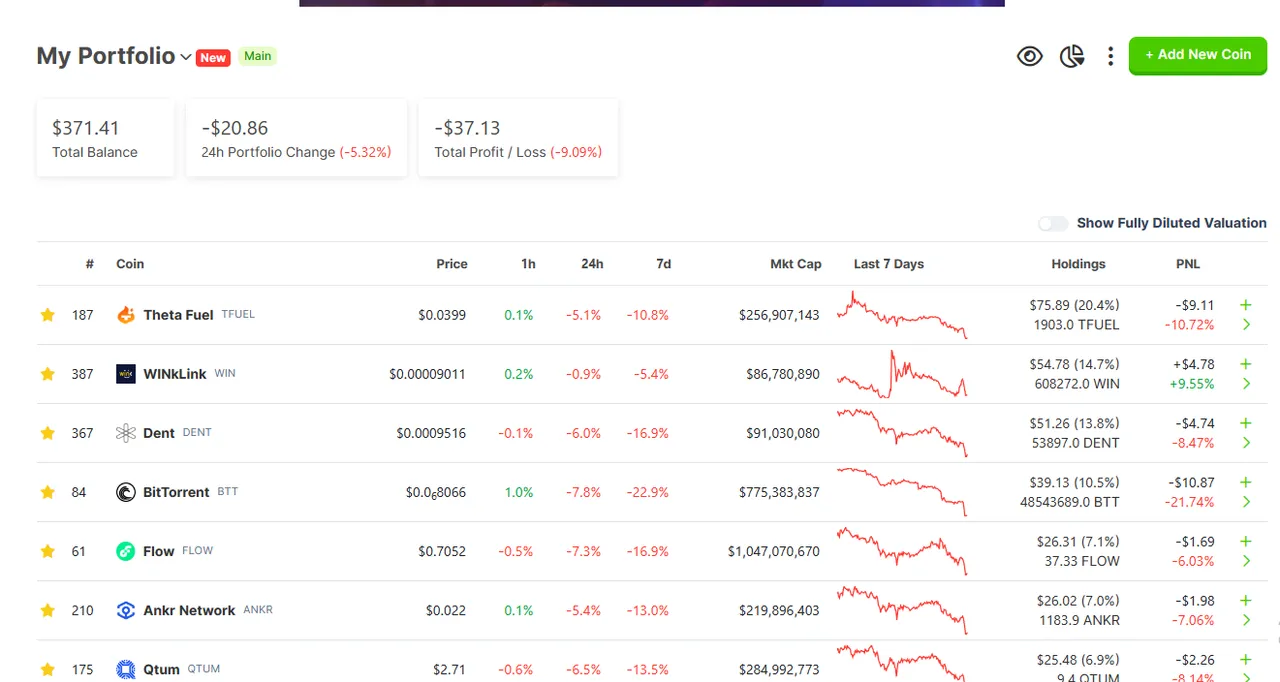This screenshot has height=682, width=1280.
Task: Expand WINkLink row details chevron
Action: click(x=1246, y=384)
